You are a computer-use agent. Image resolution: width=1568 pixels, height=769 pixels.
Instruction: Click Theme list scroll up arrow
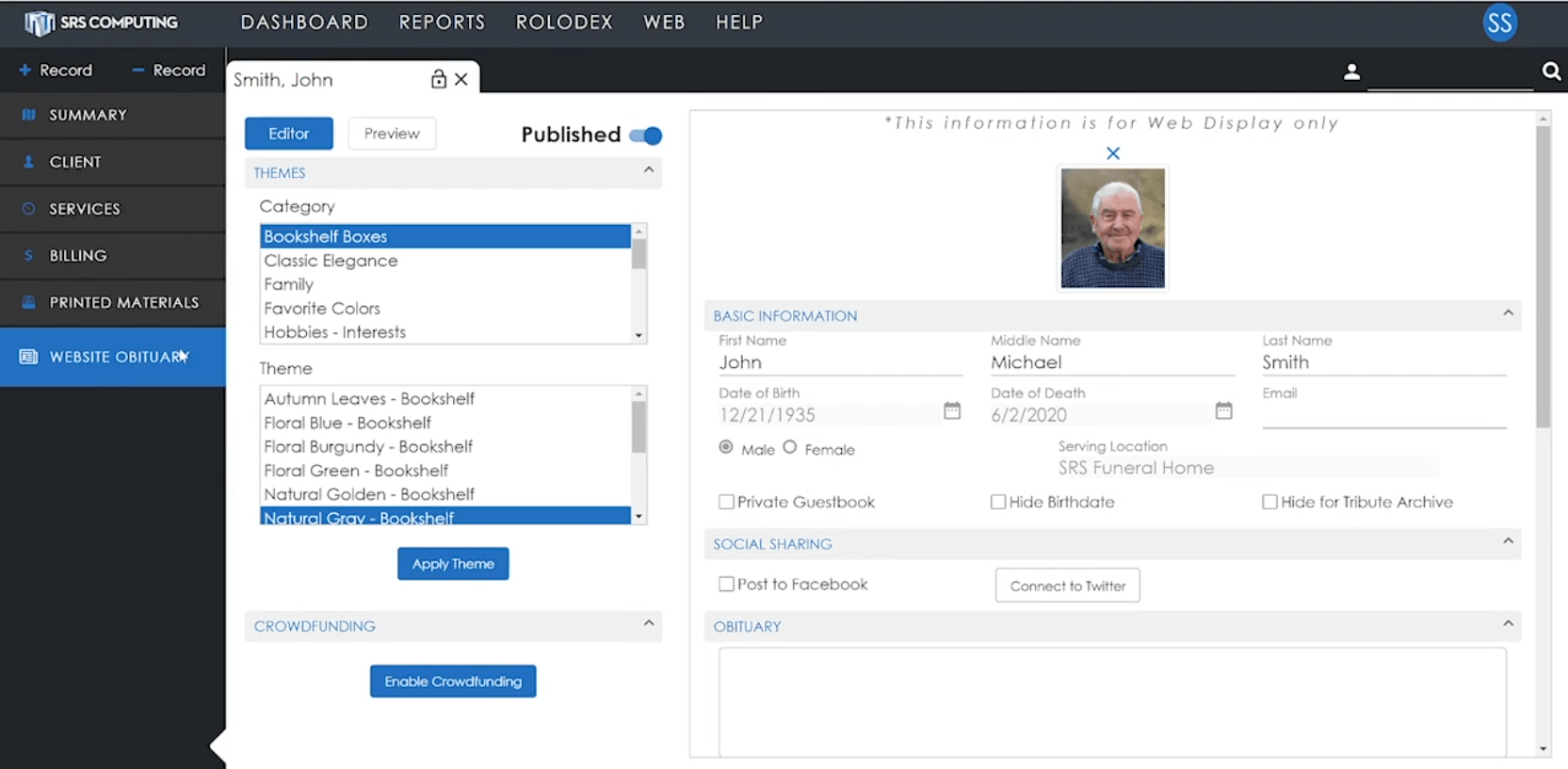(639, 394)
